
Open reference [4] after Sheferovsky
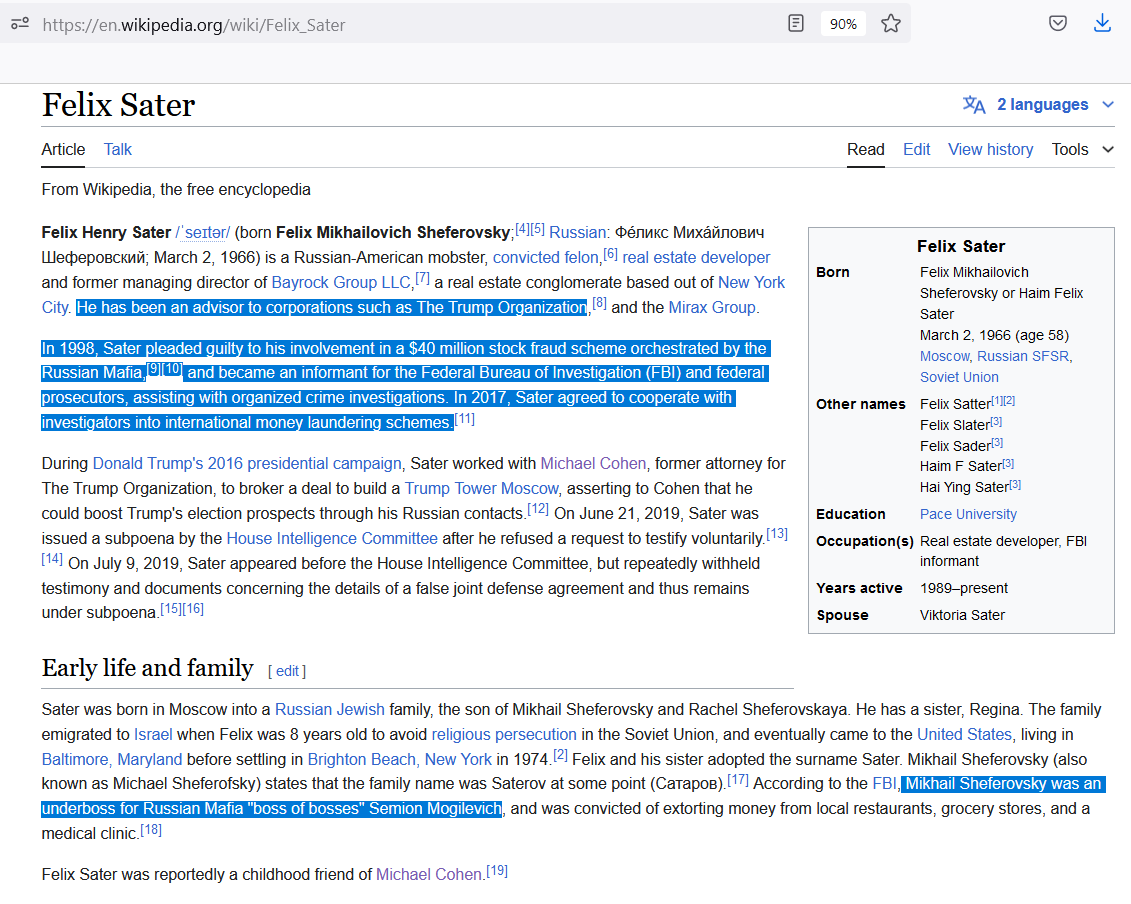tap(522, 229)
